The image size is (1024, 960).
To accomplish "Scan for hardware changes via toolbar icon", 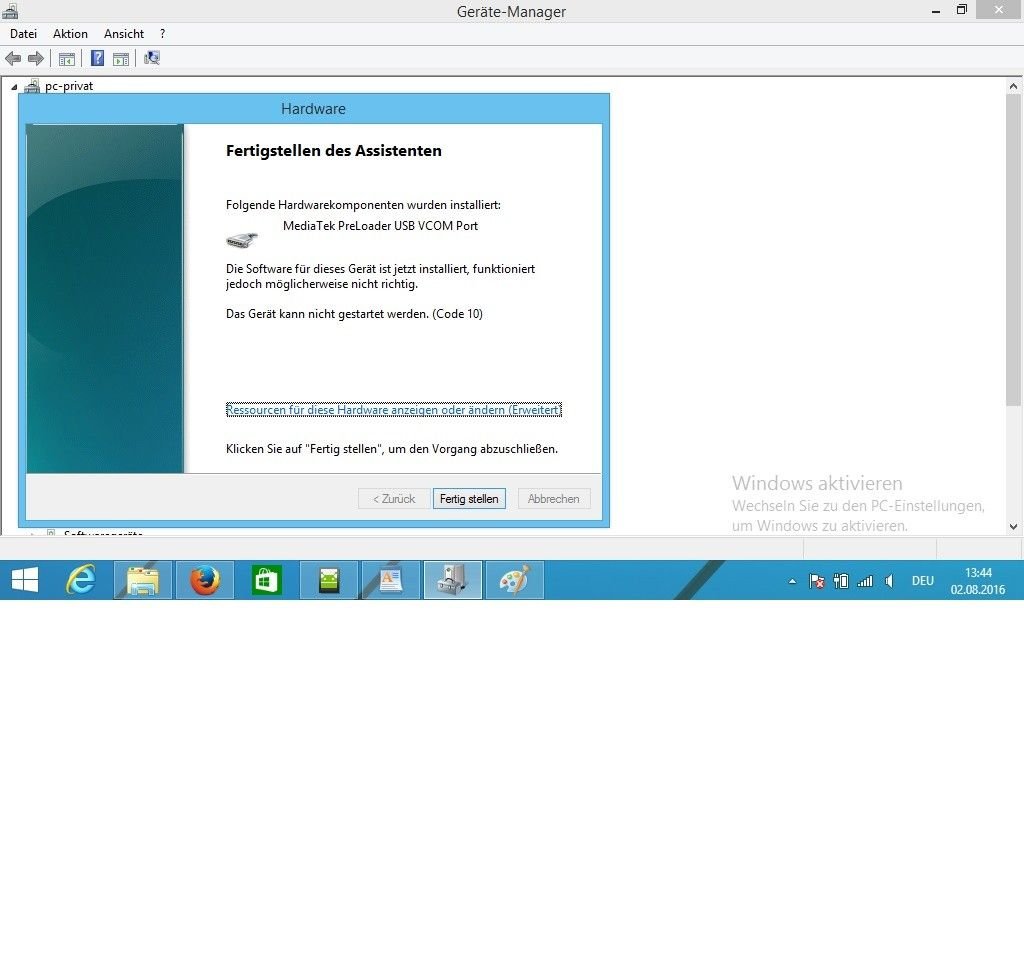I will (x=152, y=59).
